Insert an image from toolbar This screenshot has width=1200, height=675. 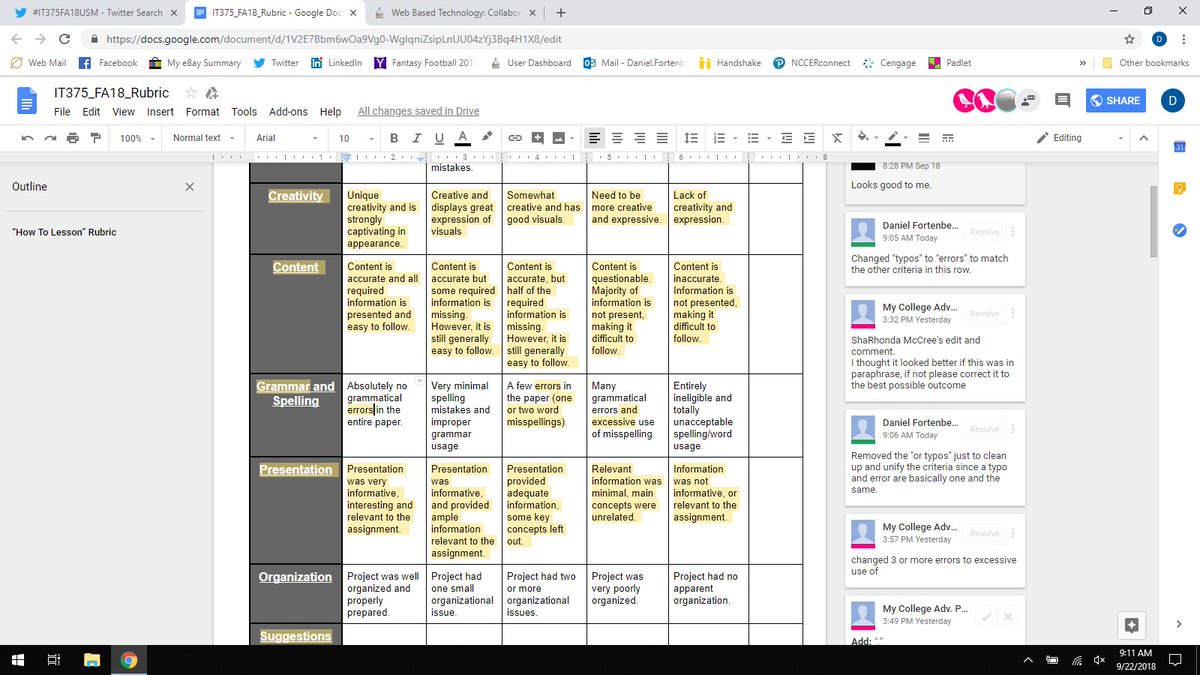[559, 138]
